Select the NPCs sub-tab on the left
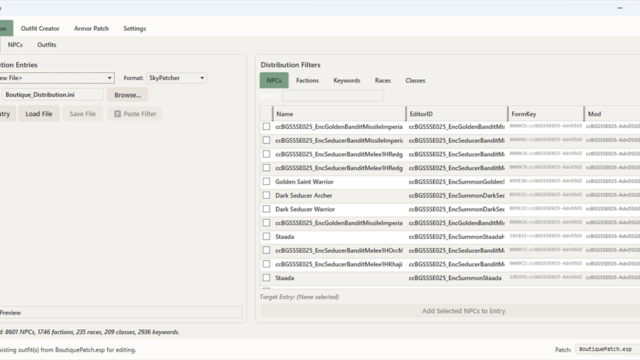The image size is (640, 360). coord(15,45)
